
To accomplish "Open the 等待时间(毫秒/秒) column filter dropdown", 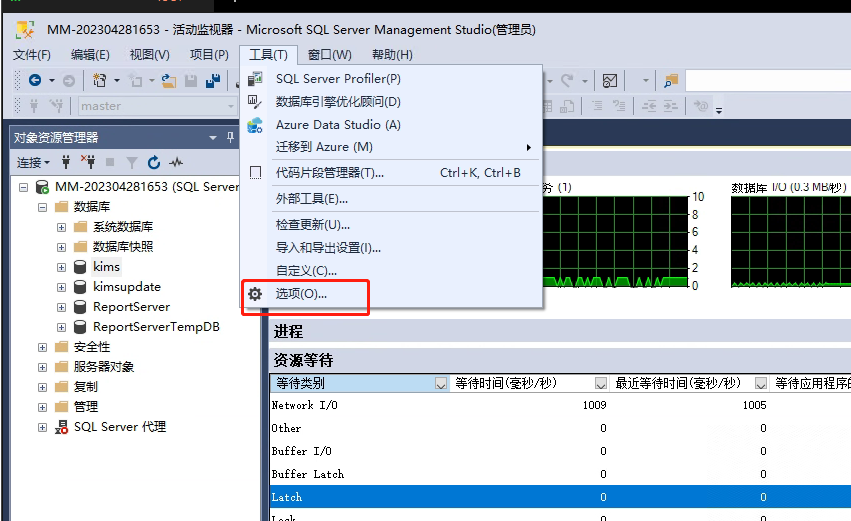I will (601, 384).
